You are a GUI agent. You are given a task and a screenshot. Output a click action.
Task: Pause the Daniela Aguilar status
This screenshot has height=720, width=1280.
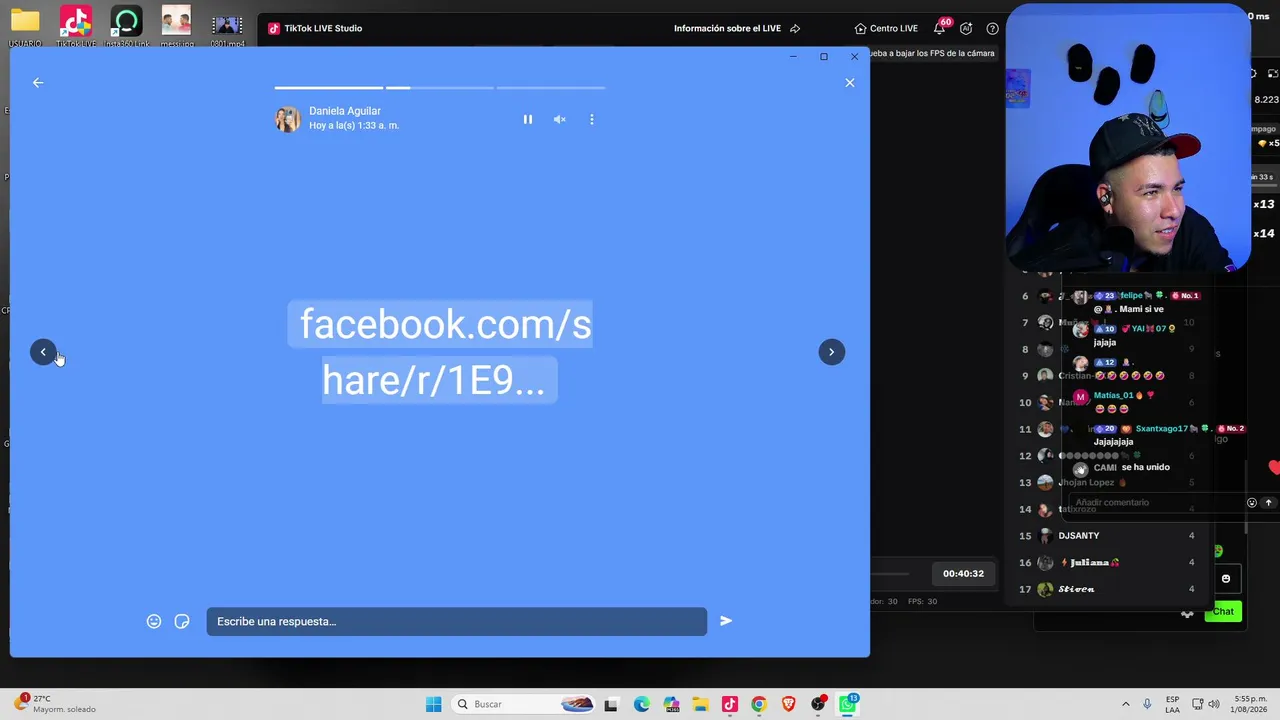tap(528, 119)
